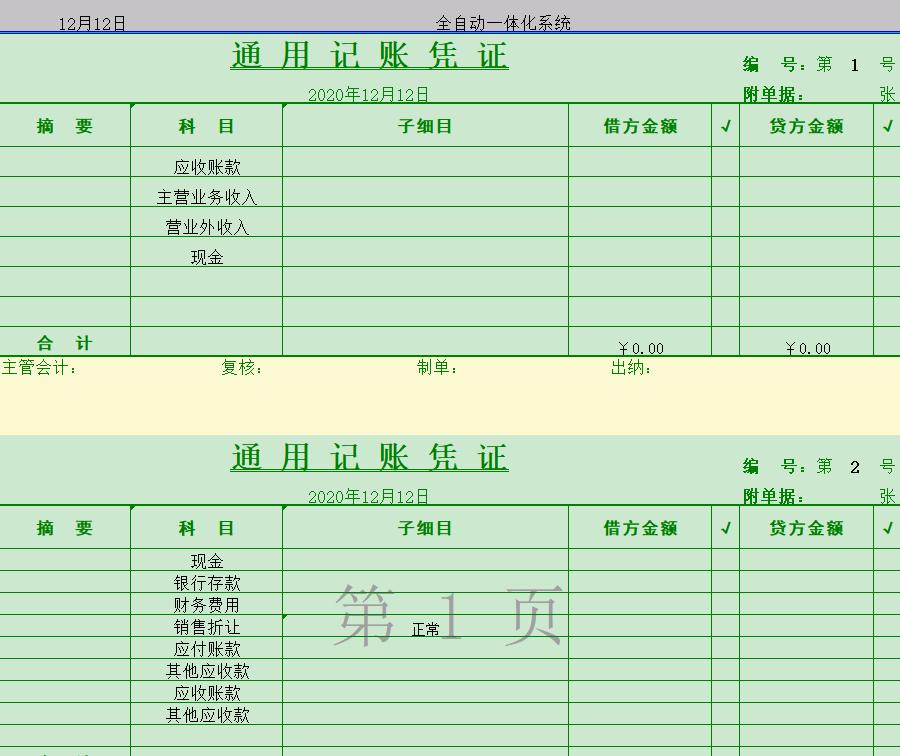Image resolution: width=900 pixels, height=756 pixels.
Task: Click the 应收账款 account cell in voucher 1
Action: click(x=205, y=164)
